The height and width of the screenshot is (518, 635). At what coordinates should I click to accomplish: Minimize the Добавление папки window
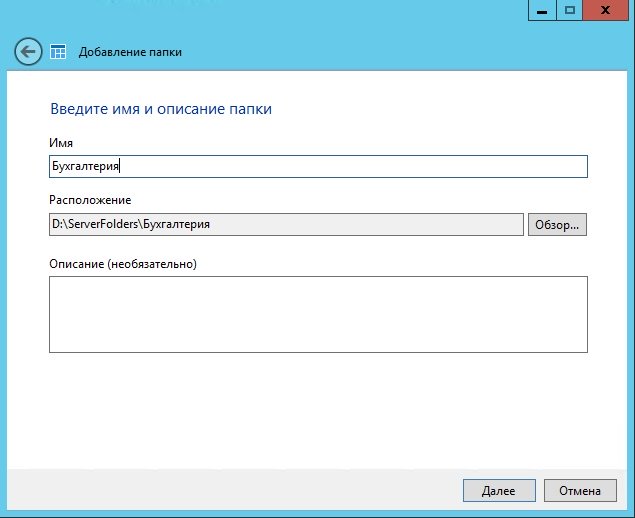pos(542,10)
